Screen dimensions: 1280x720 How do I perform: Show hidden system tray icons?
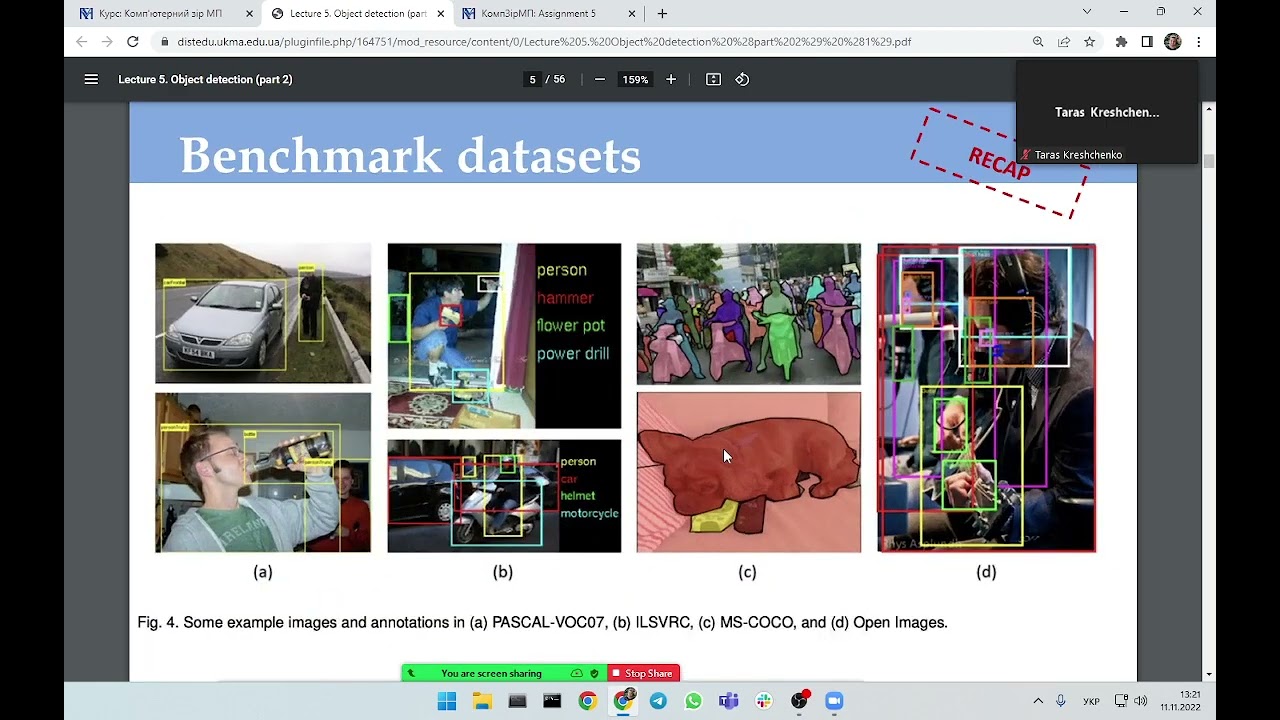[x=1038, y=701]
